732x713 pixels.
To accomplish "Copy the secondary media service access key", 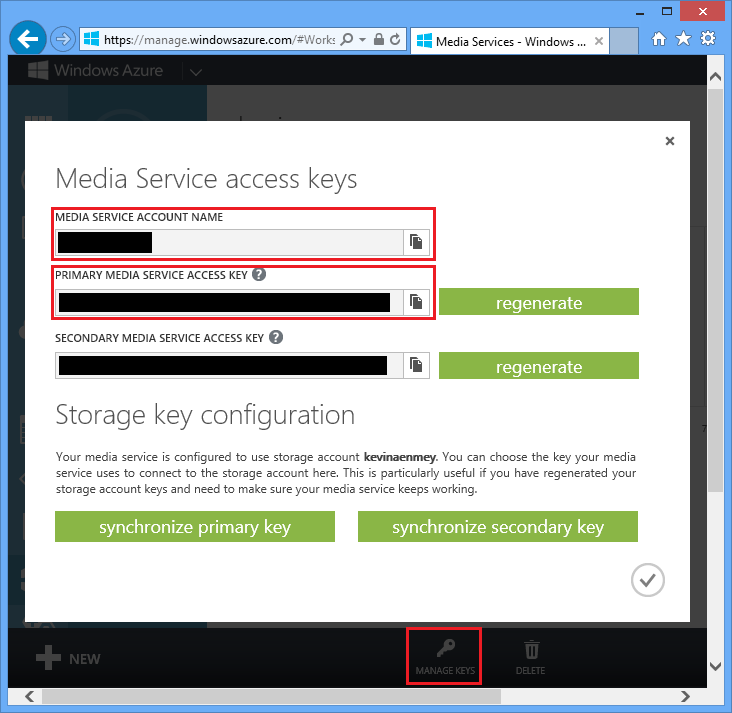I will (416, 365).
